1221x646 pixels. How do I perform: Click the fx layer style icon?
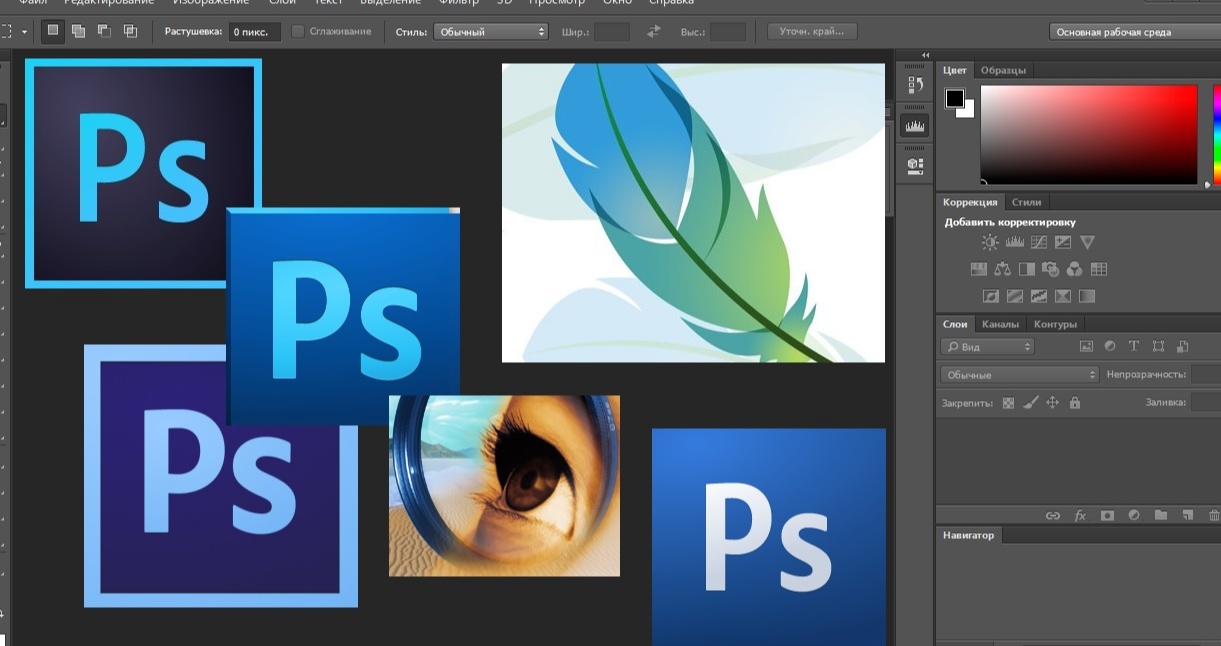tap(1080, 516)
